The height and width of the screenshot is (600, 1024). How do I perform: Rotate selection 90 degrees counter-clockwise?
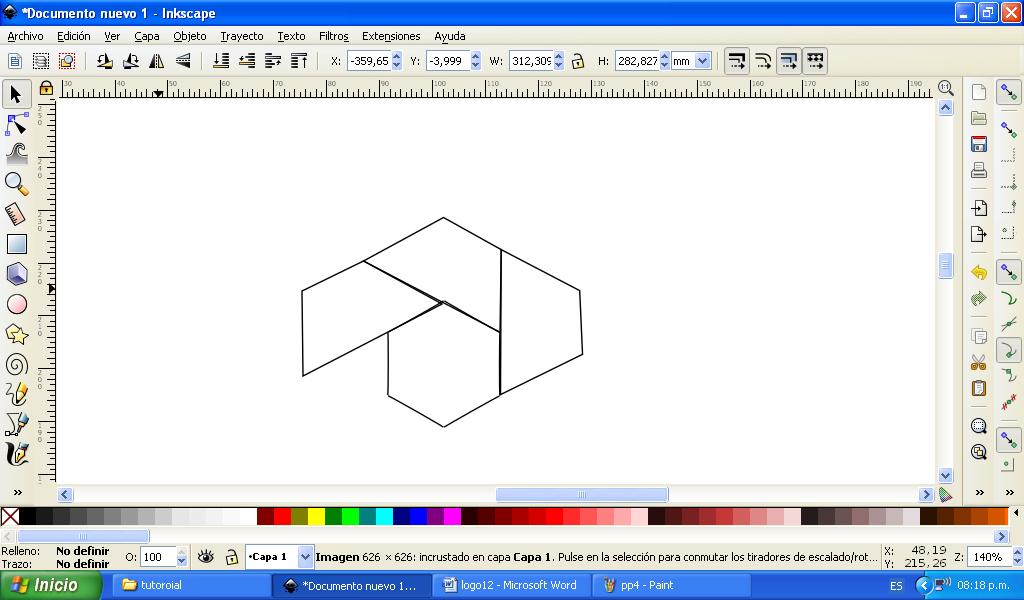click(x=104, y=61)
